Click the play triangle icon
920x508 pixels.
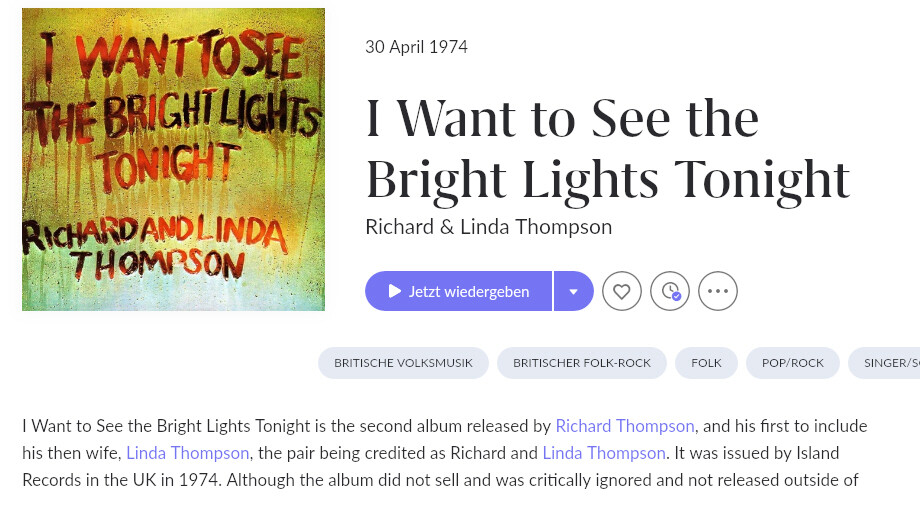click(394, 291)
